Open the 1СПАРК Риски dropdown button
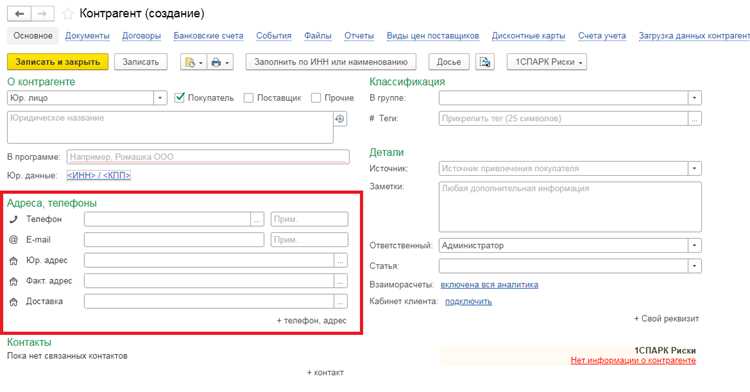Image resolution: width=750 pixels, height=392 pixels. pyautogui.click(x=547, y=62)
